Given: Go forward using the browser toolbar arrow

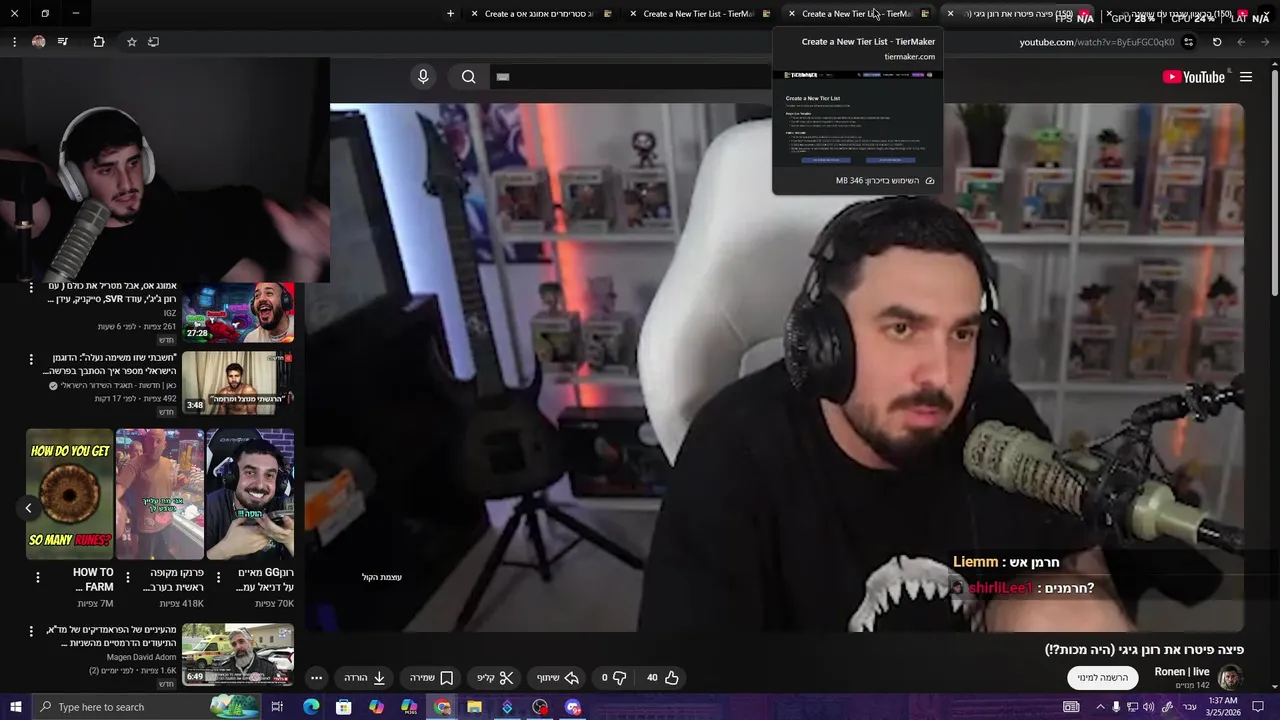Looking at the screenshot, I should tap(1241, 42).
